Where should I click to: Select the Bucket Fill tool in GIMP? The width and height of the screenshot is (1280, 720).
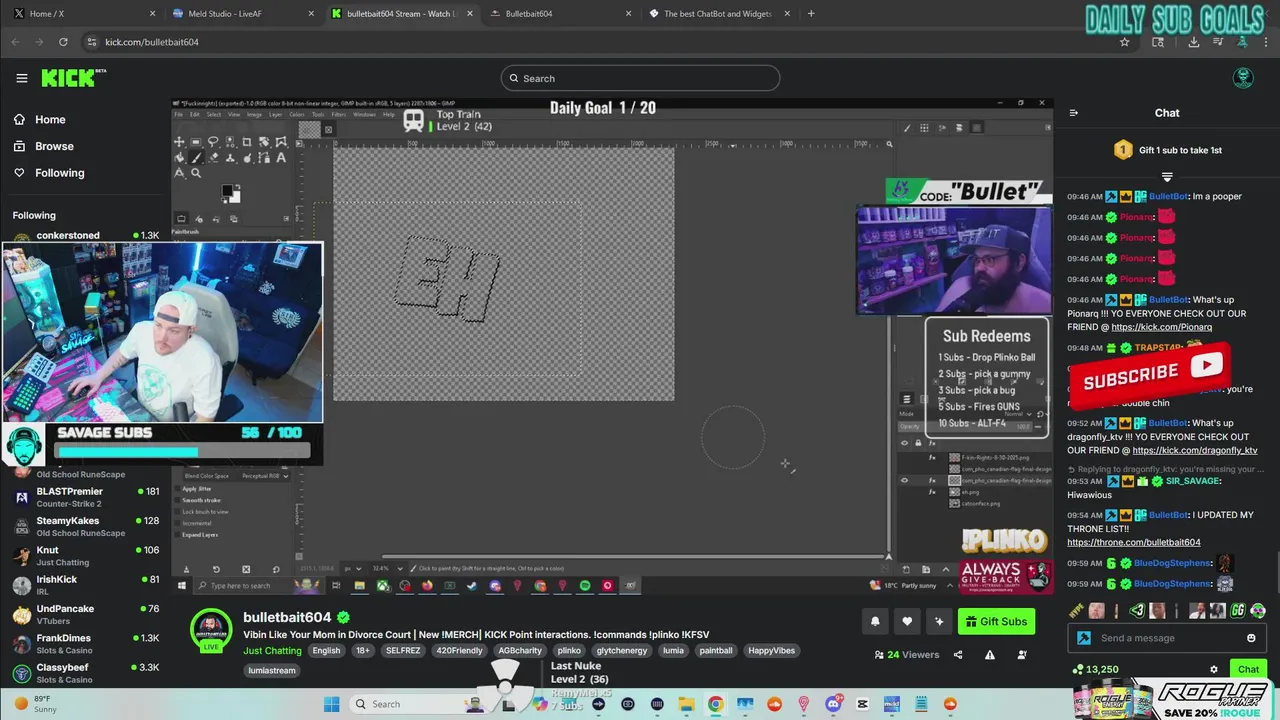click(179, 158)
